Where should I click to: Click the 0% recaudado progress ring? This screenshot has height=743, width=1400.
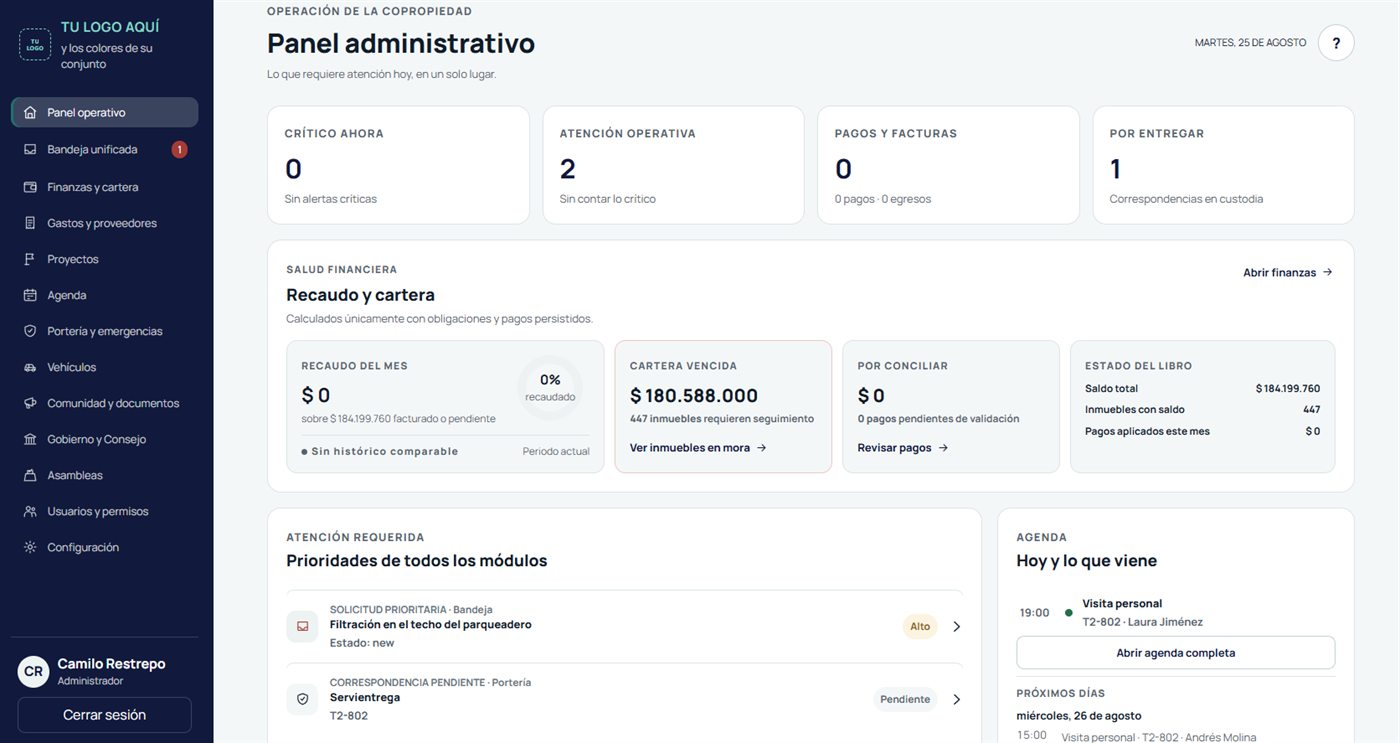pos(550,387)
